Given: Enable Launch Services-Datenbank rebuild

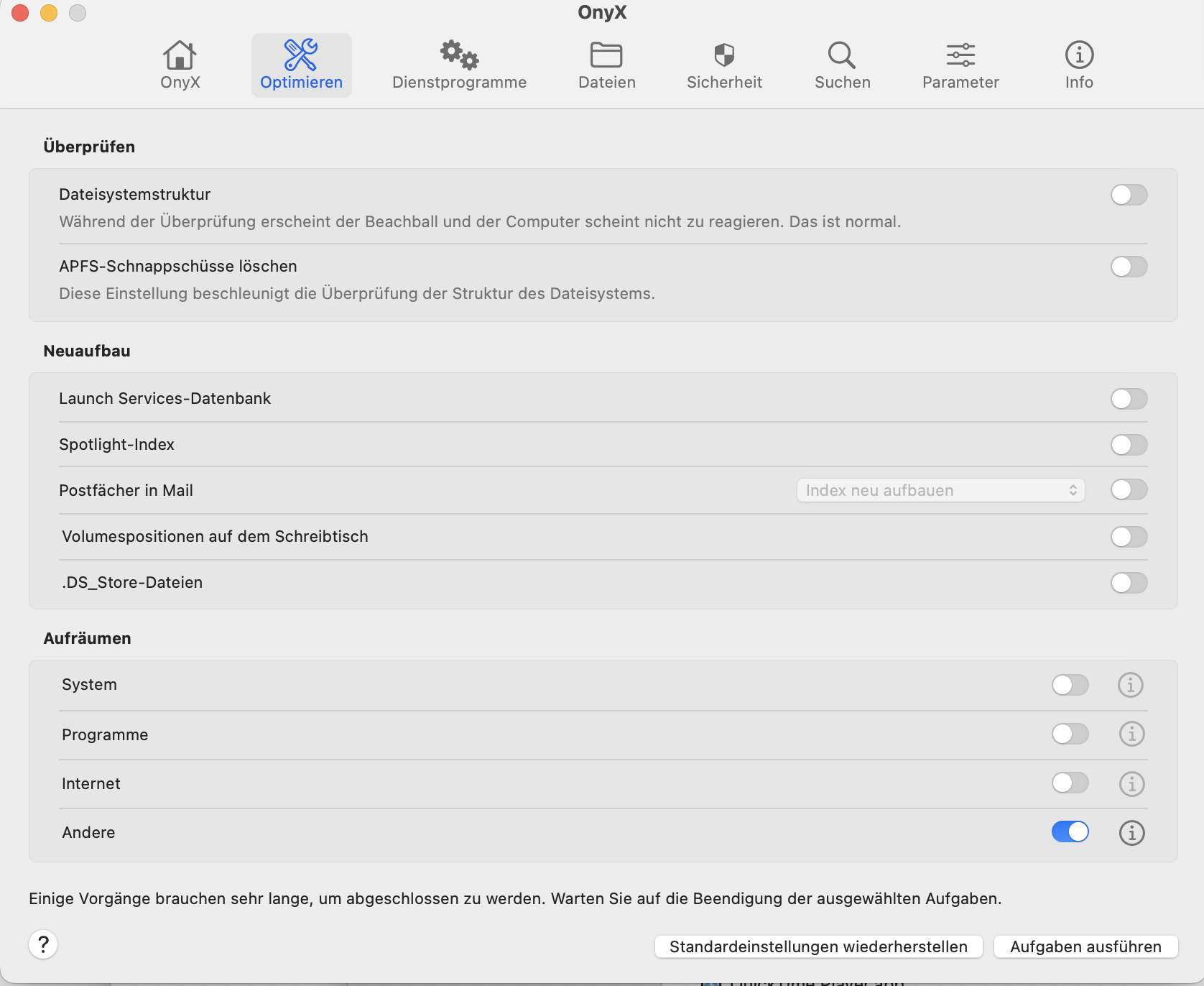Looking at the screenshot, I should pos(1129,399).
